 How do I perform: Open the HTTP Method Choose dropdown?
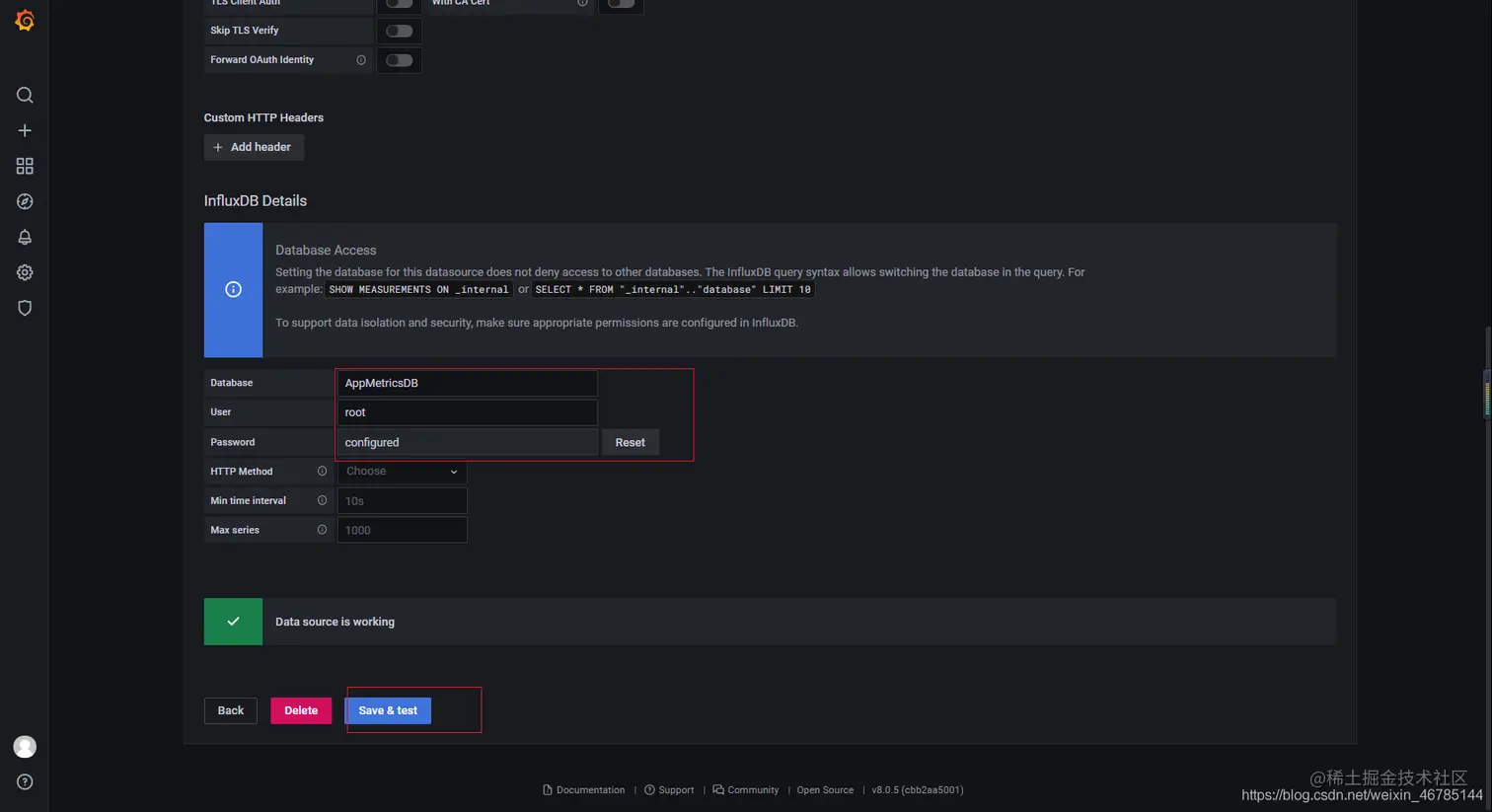tap(402, 472)
